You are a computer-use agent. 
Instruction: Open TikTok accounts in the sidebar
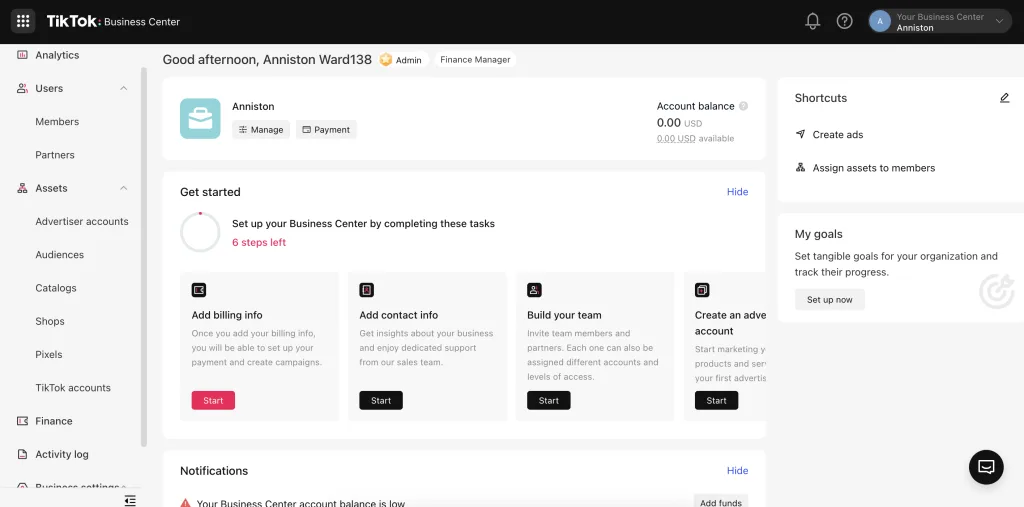73,388
